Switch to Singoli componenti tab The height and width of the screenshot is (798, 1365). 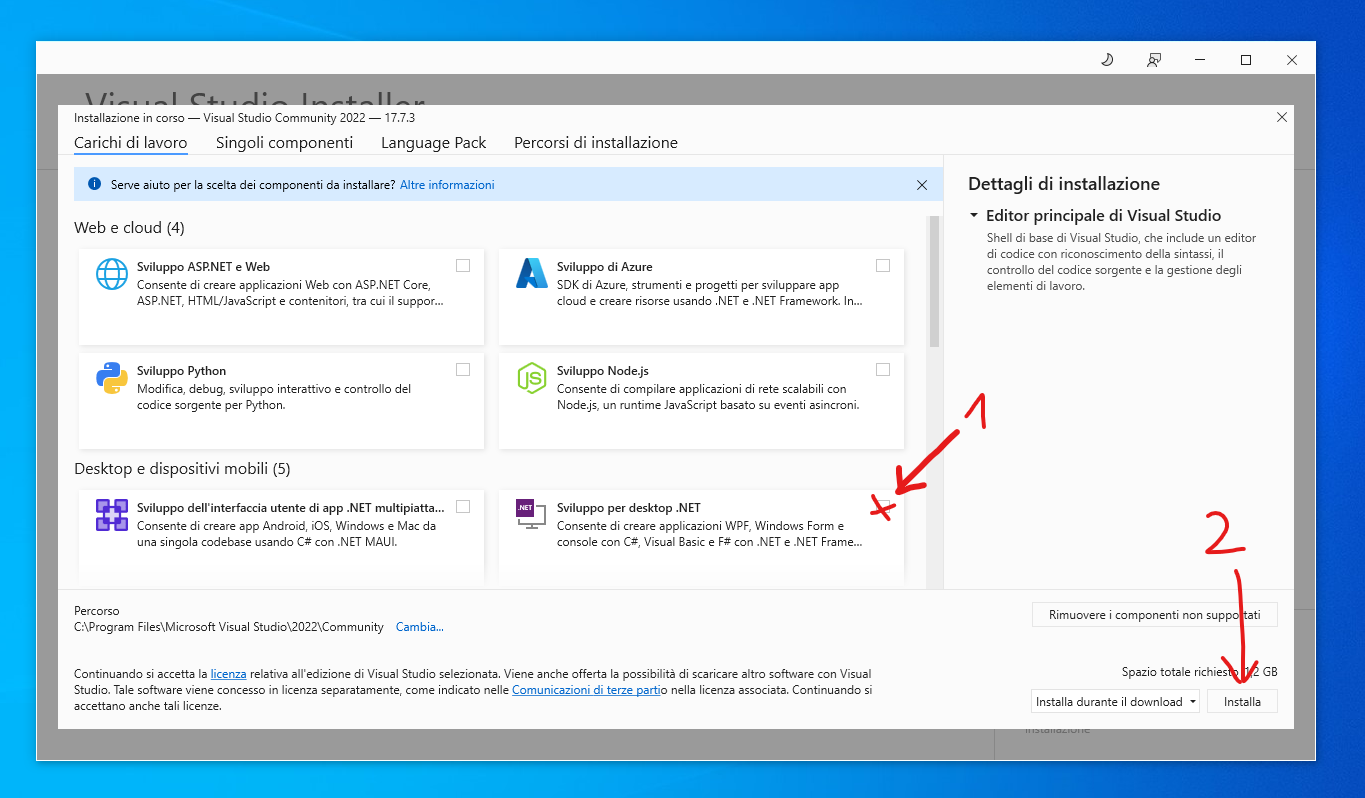pos(284,143)
